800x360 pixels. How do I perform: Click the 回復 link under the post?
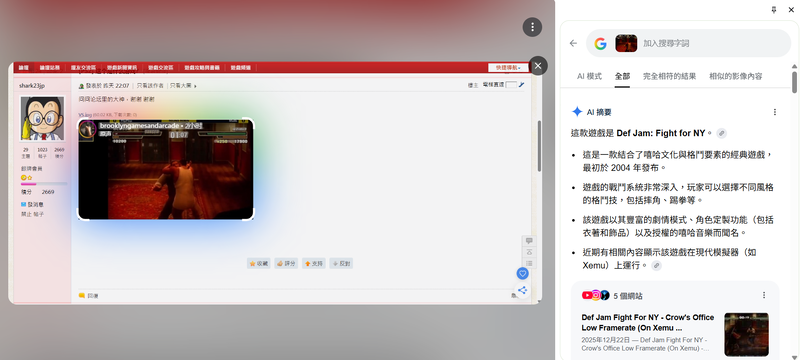tap(89, 295)
